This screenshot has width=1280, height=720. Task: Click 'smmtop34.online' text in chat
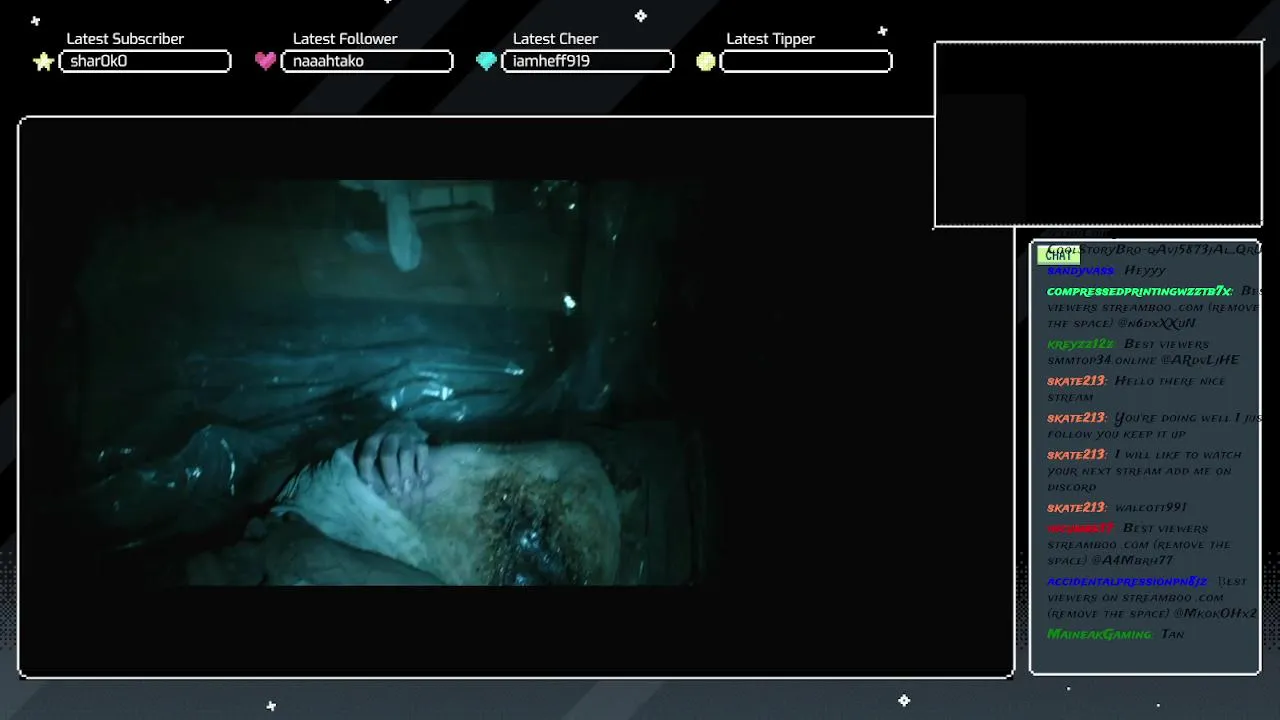coord(1101,360)
